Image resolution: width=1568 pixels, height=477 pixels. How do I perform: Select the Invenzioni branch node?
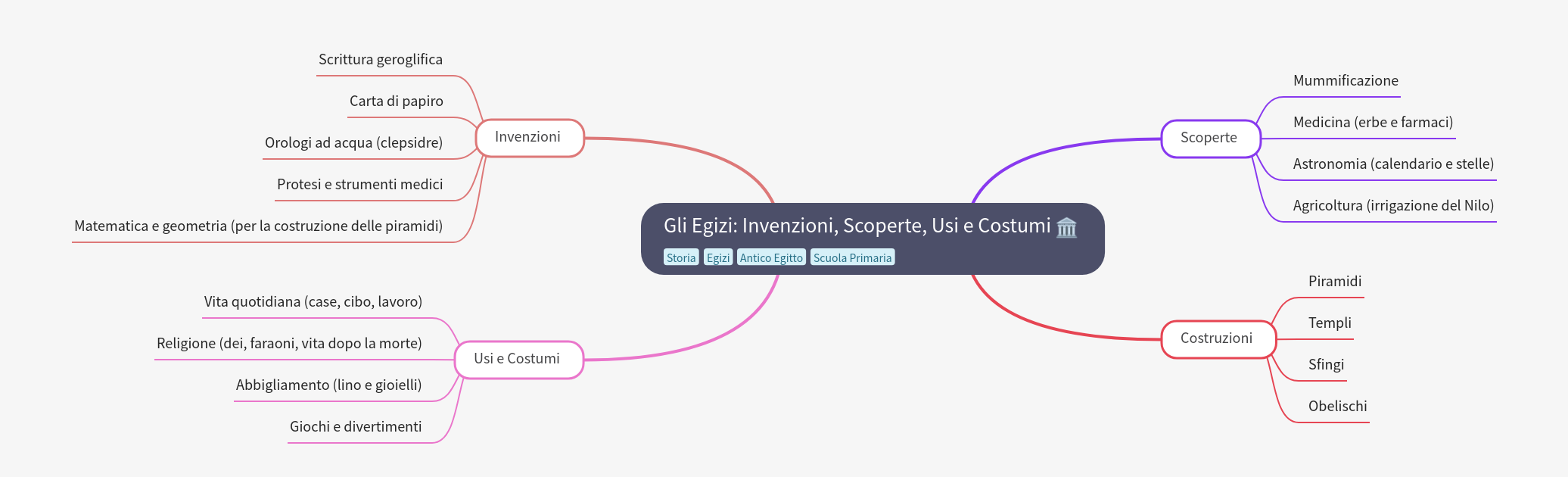[x=528, y=137]
